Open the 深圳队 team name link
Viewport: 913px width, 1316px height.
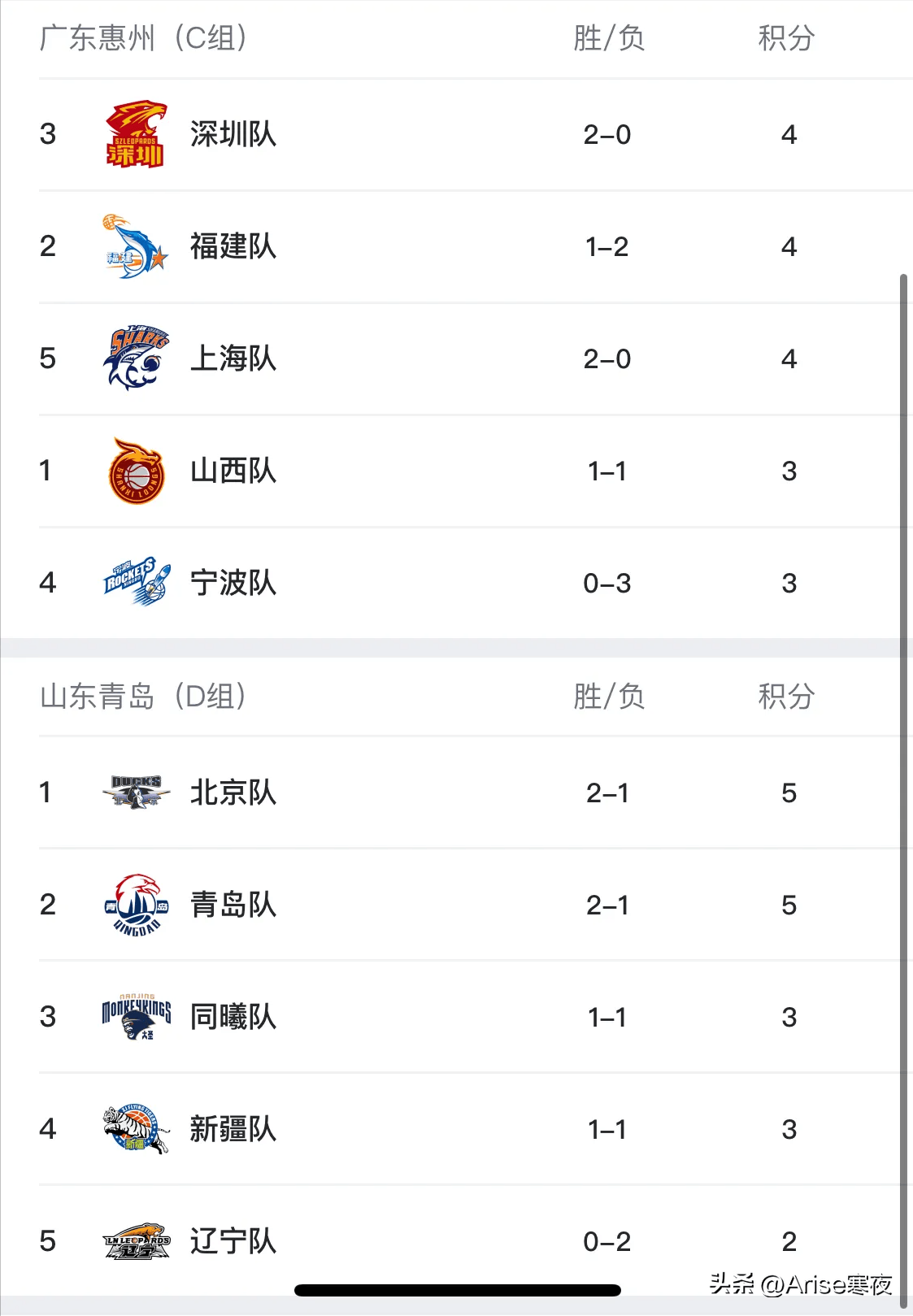[x=233, y=134]
